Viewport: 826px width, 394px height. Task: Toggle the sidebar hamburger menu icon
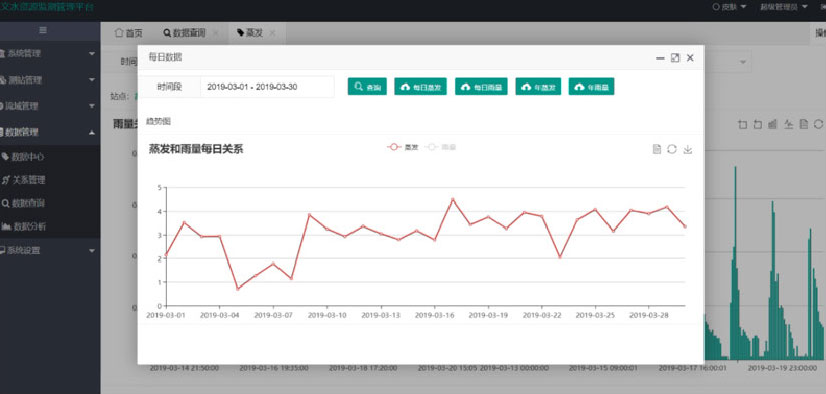(43, 31)
